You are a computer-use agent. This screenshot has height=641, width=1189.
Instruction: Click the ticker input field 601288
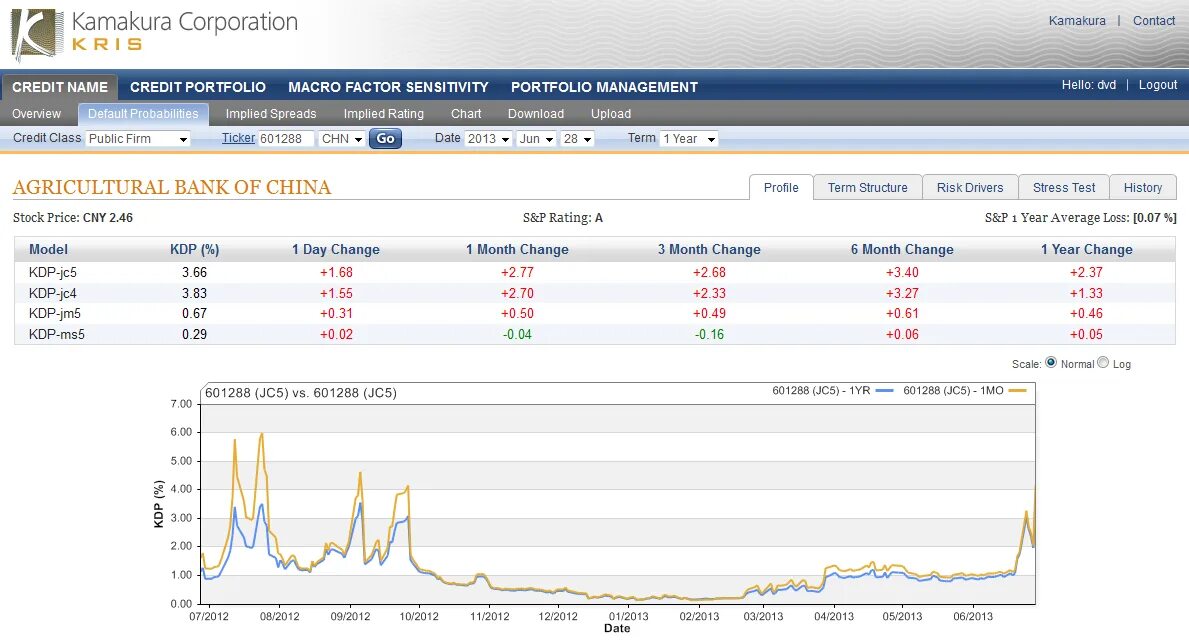point(286,139)
